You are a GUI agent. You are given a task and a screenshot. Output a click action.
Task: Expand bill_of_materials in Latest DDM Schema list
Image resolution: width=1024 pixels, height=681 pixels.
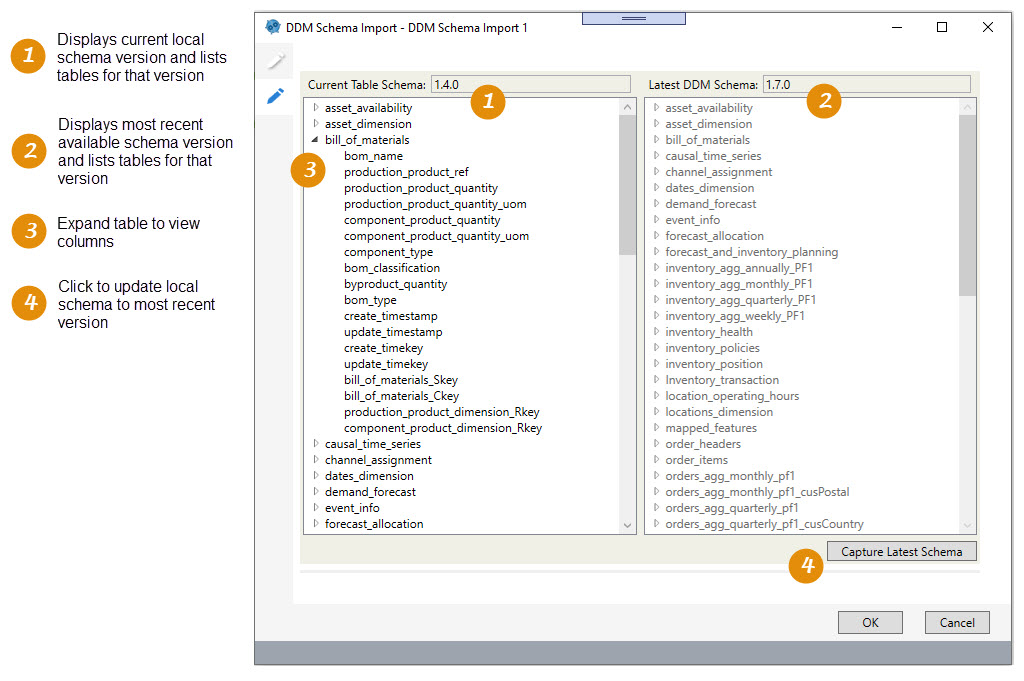click(656, 139)
